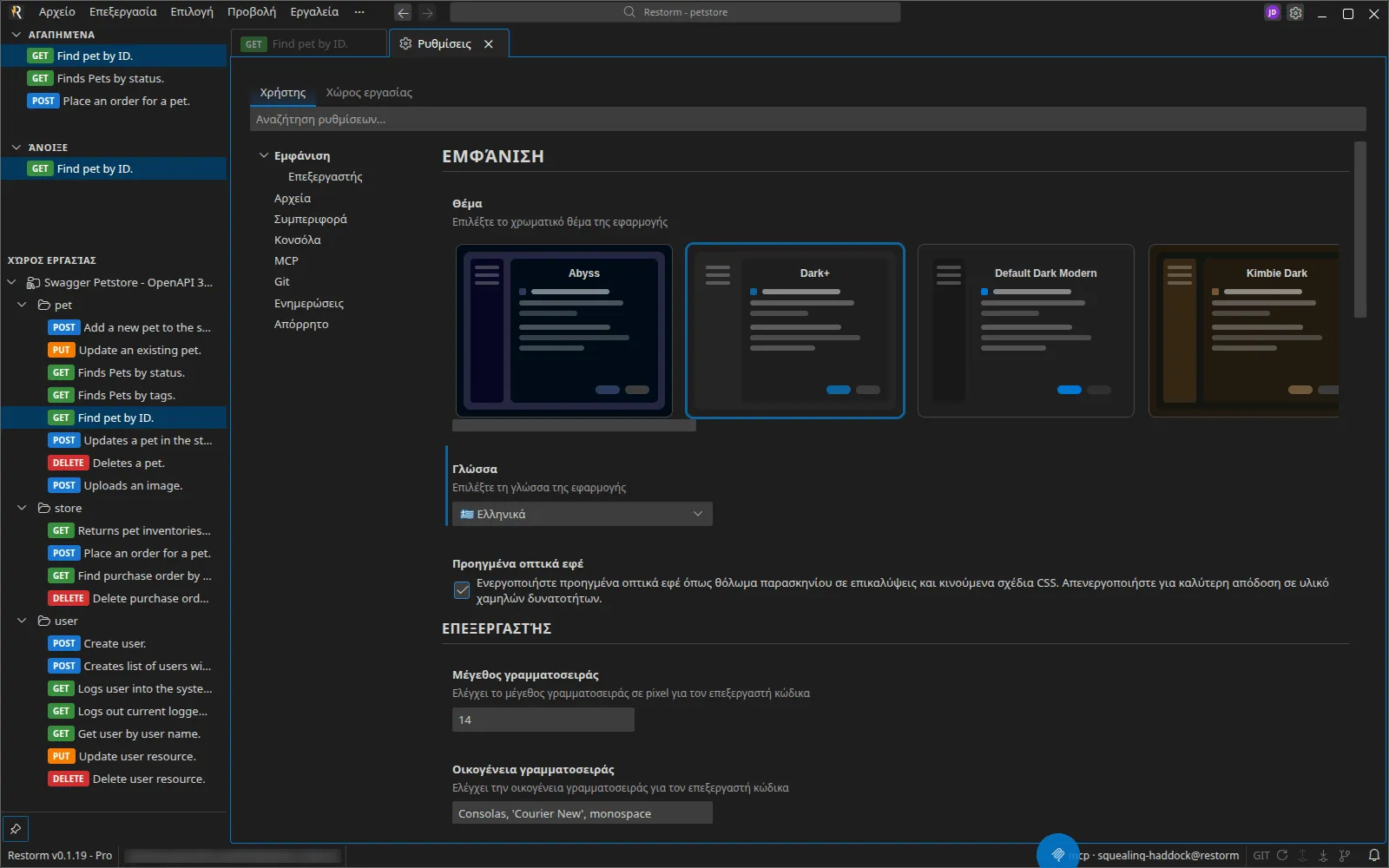Navigate back with the left arrow

[x=403, y=12]
